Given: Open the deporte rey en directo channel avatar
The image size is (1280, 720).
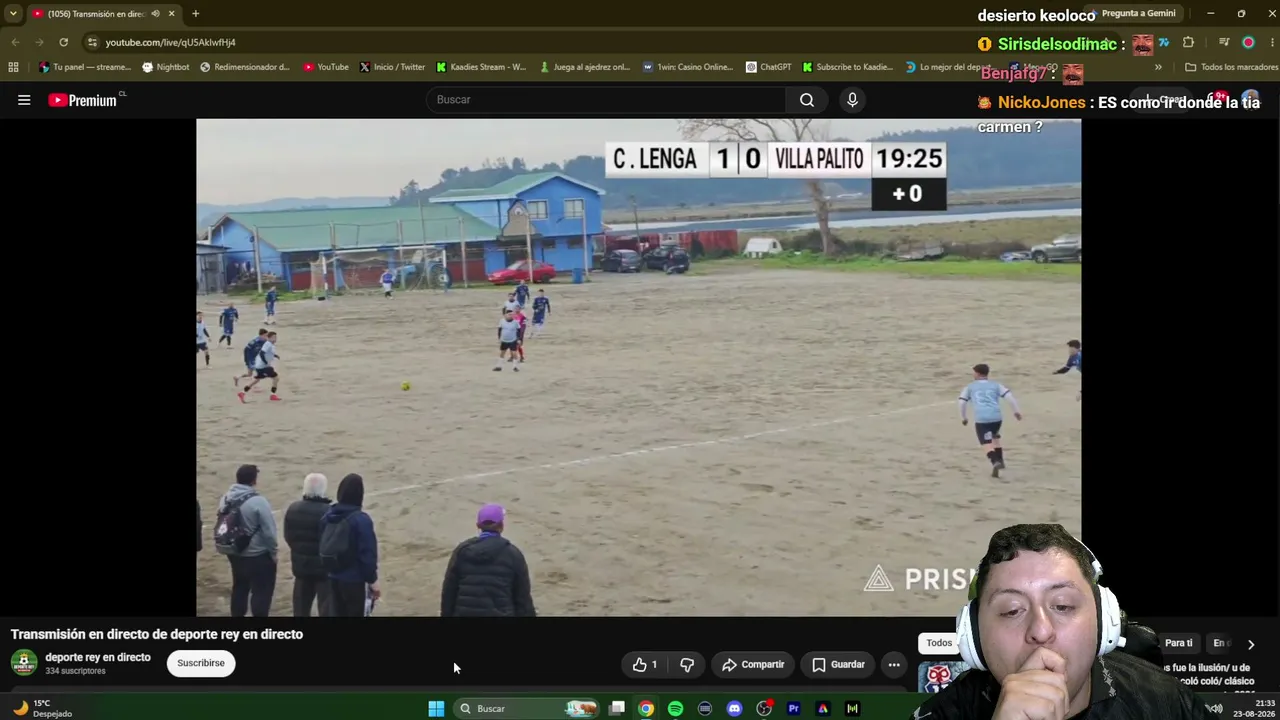Looking at the screenshot, I should pos(24,662).
